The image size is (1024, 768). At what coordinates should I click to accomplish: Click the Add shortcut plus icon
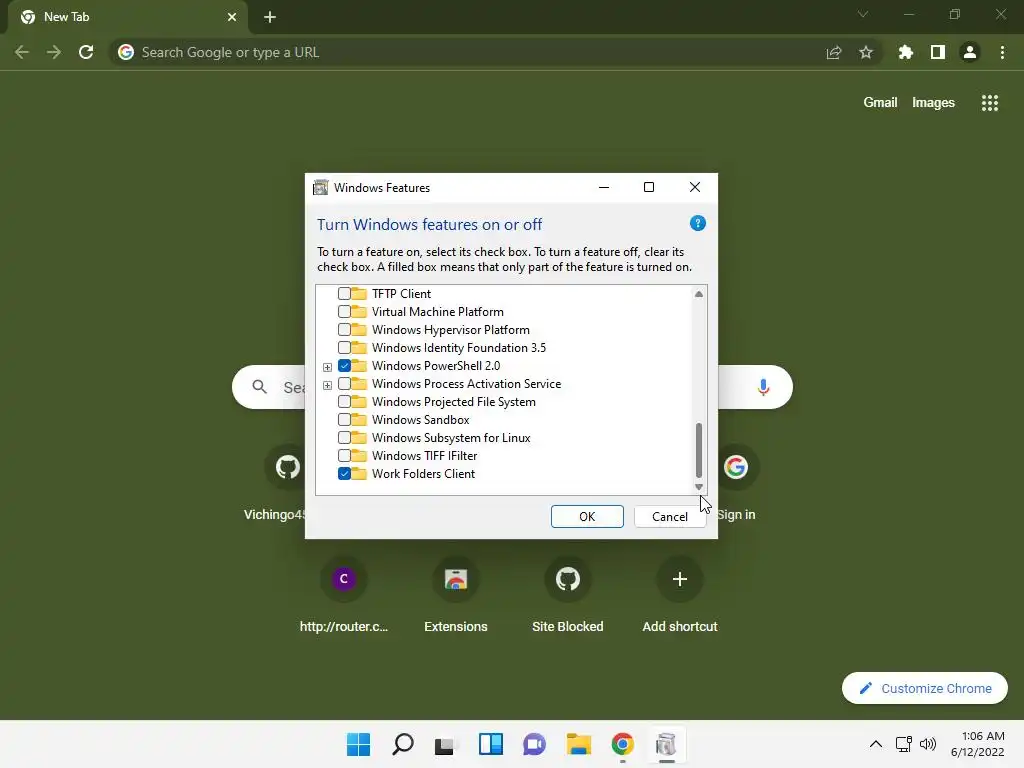click(680, 579)
